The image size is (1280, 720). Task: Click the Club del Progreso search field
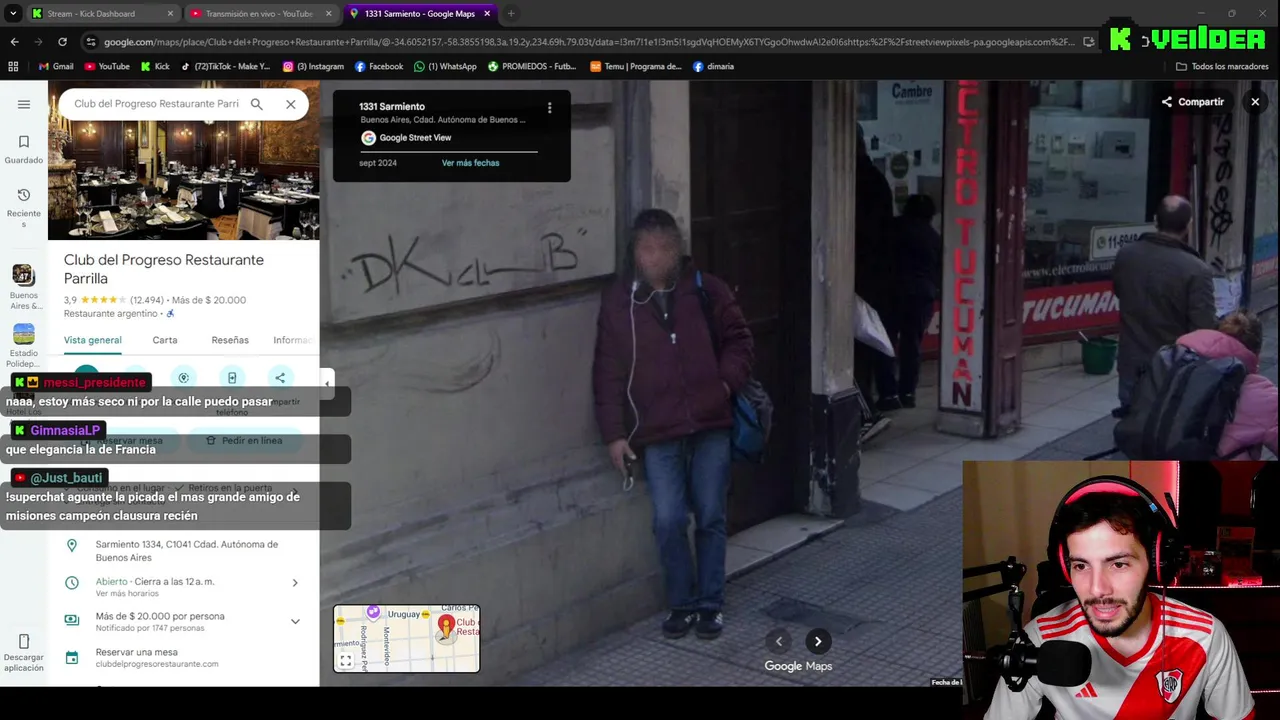click(x=156, y=104)
